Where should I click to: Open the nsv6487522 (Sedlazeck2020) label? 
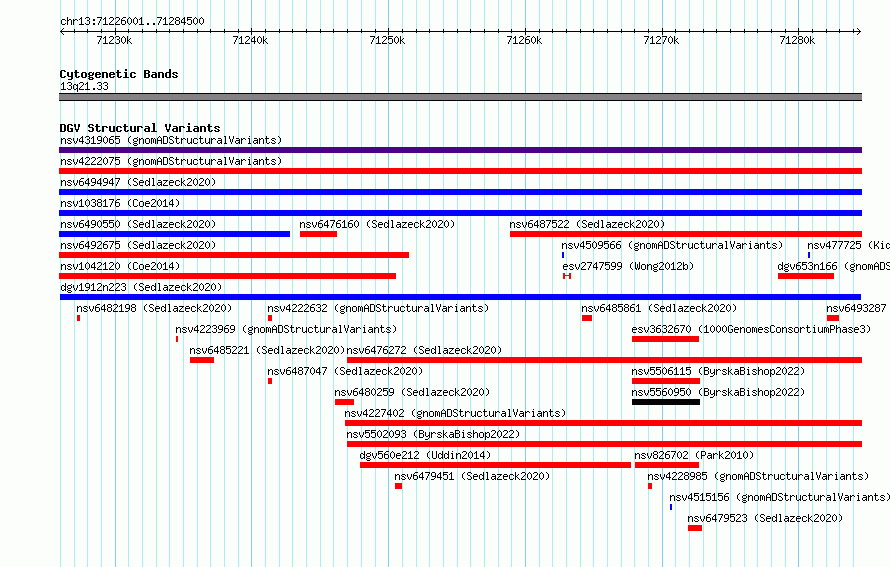click(587, 224)
